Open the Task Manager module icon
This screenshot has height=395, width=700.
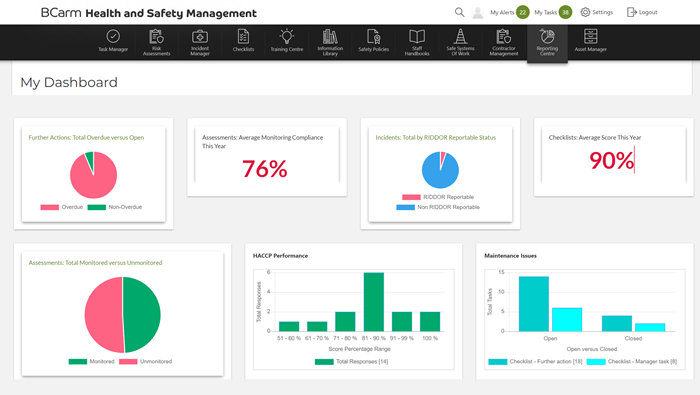113,37
